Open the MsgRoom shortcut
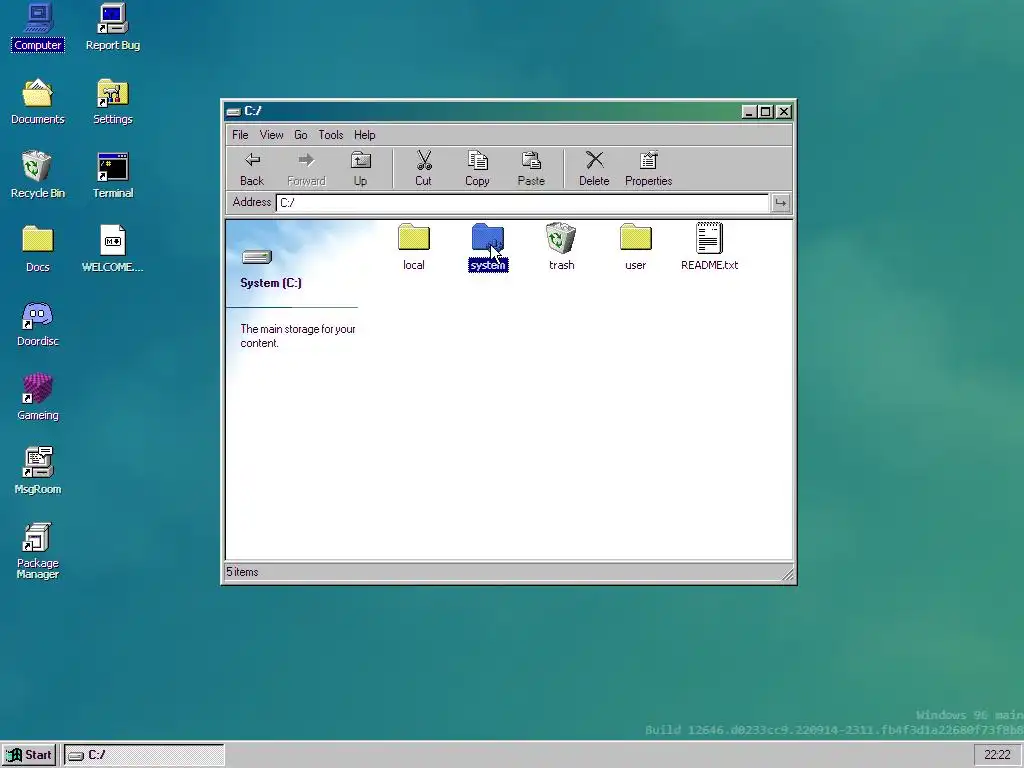 [38, 471]
